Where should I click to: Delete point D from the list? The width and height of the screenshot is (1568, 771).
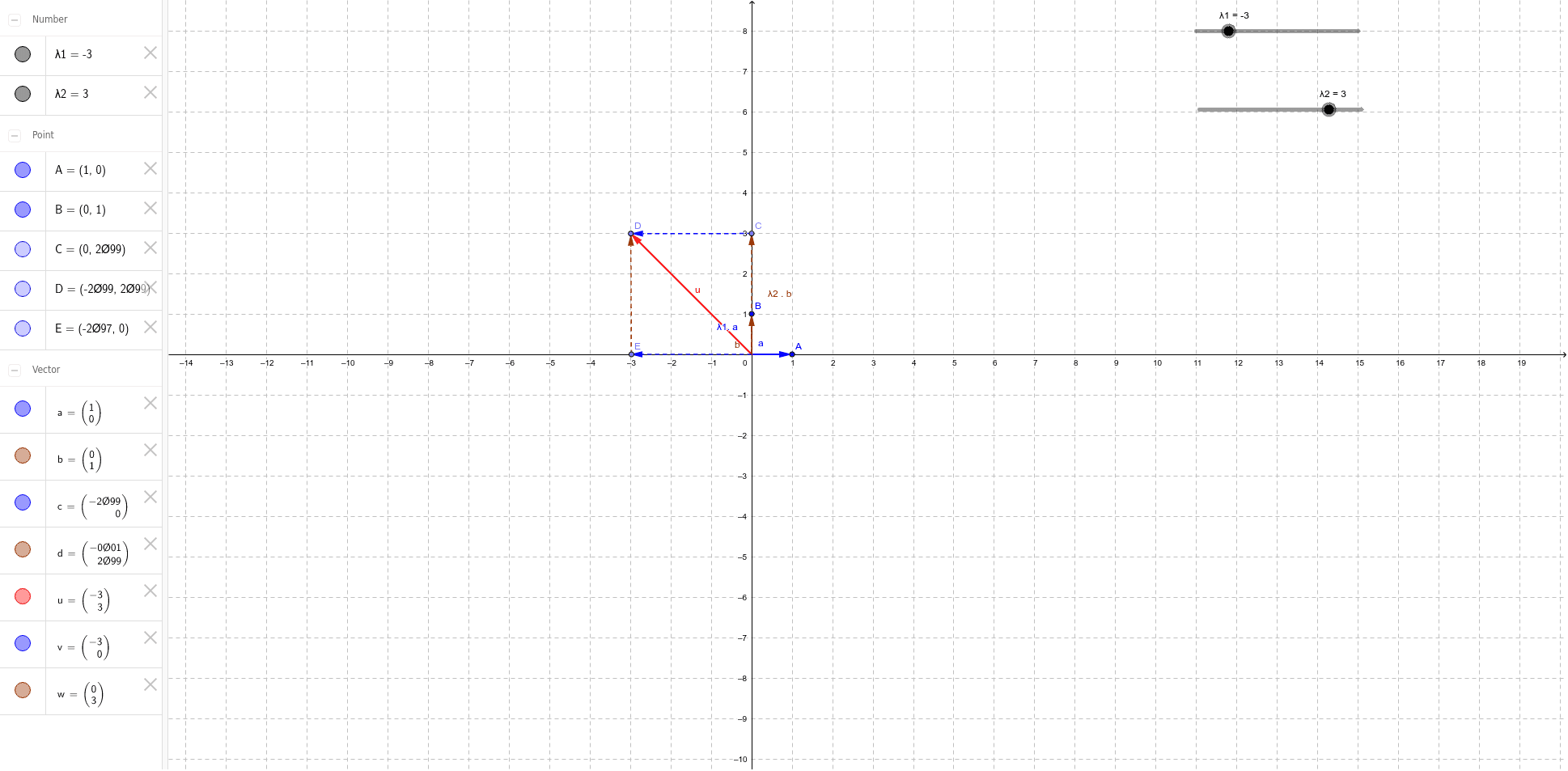[x=150, y=287]
